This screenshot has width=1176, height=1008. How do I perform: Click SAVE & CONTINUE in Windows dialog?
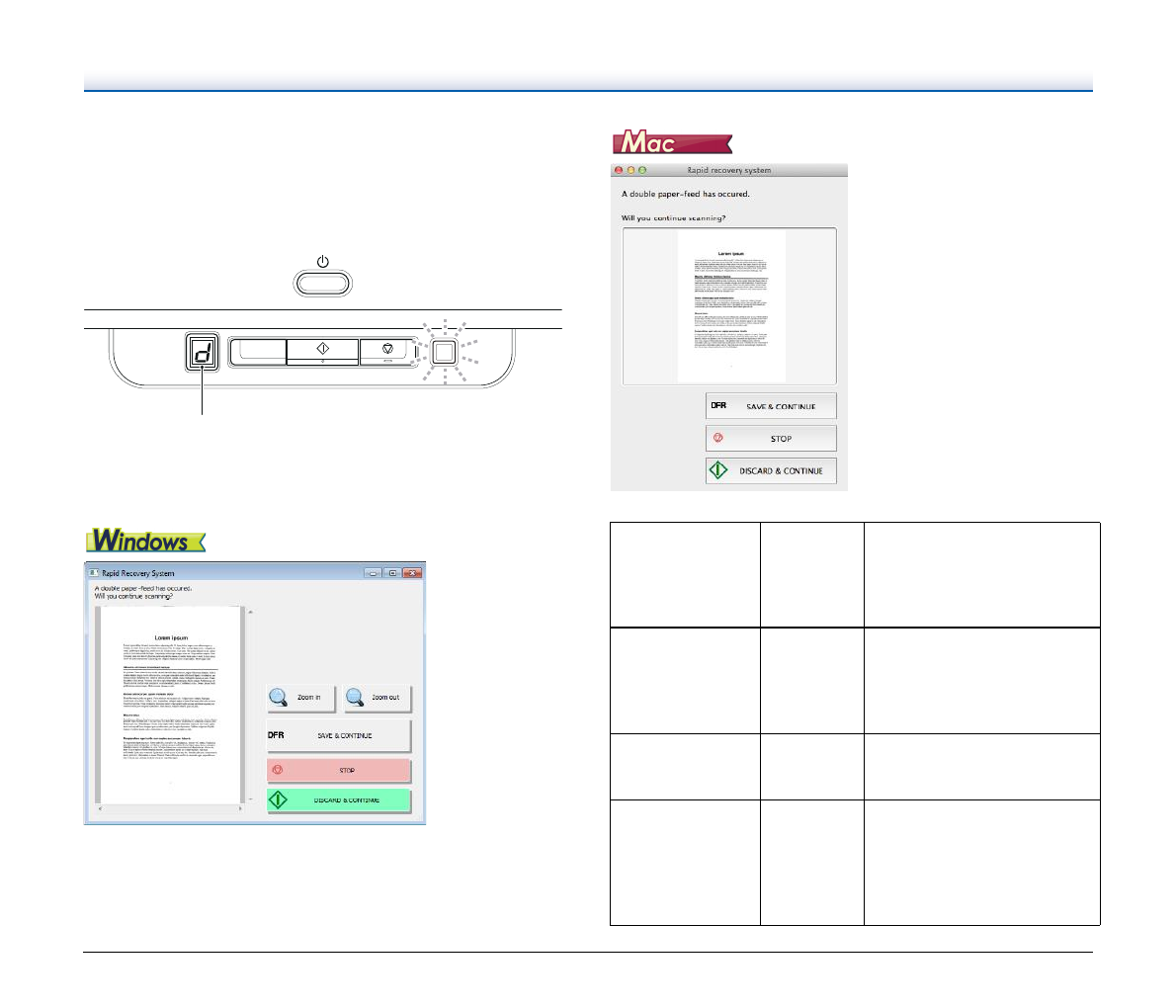[339, 736]
